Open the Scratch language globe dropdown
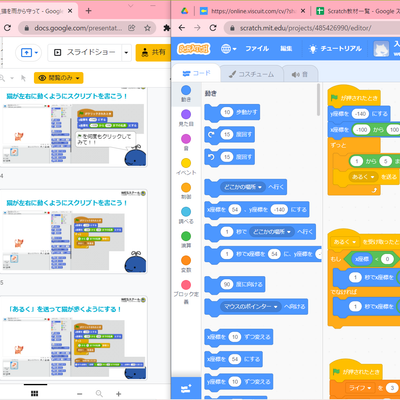 (x=228, y=49)
